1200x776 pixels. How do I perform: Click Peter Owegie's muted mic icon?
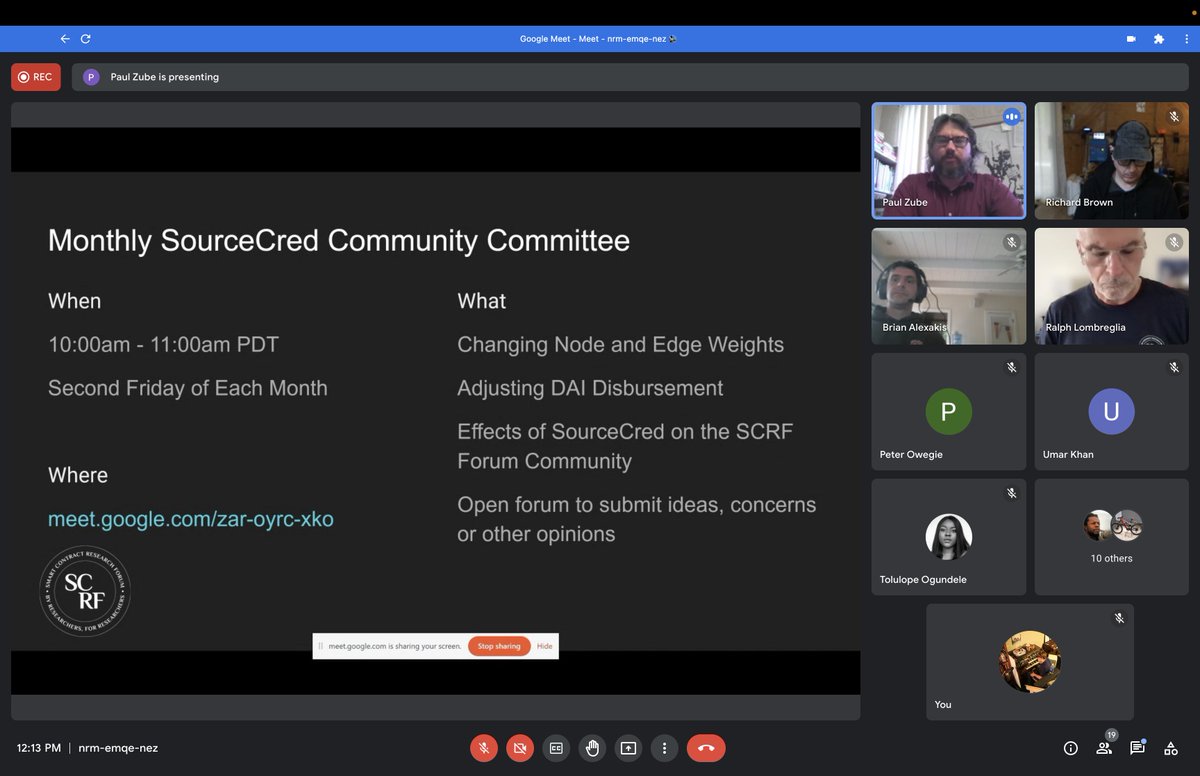(1011, 368)
